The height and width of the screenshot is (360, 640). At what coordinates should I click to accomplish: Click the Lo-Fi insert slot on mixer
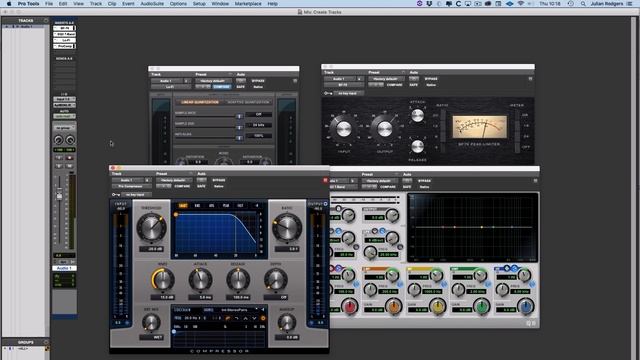tap(64, 40)
